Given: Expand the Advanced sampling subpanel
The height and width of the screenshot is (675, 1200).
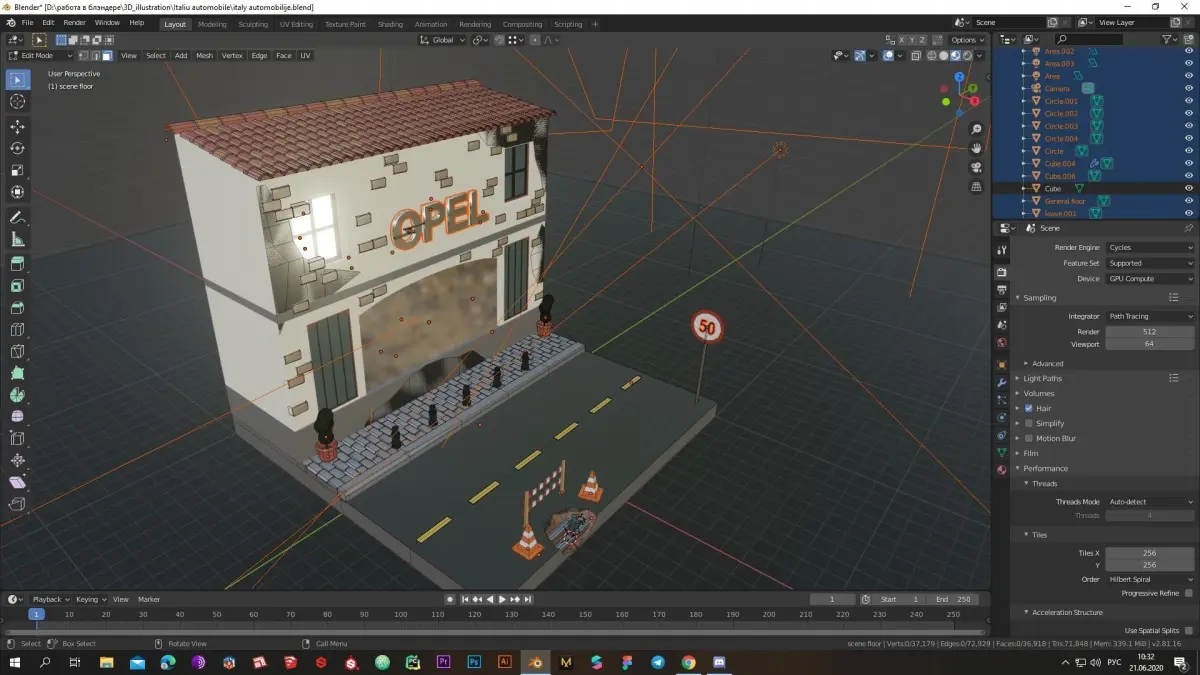Looking at the screenshot, I should tap(1047, 363).
